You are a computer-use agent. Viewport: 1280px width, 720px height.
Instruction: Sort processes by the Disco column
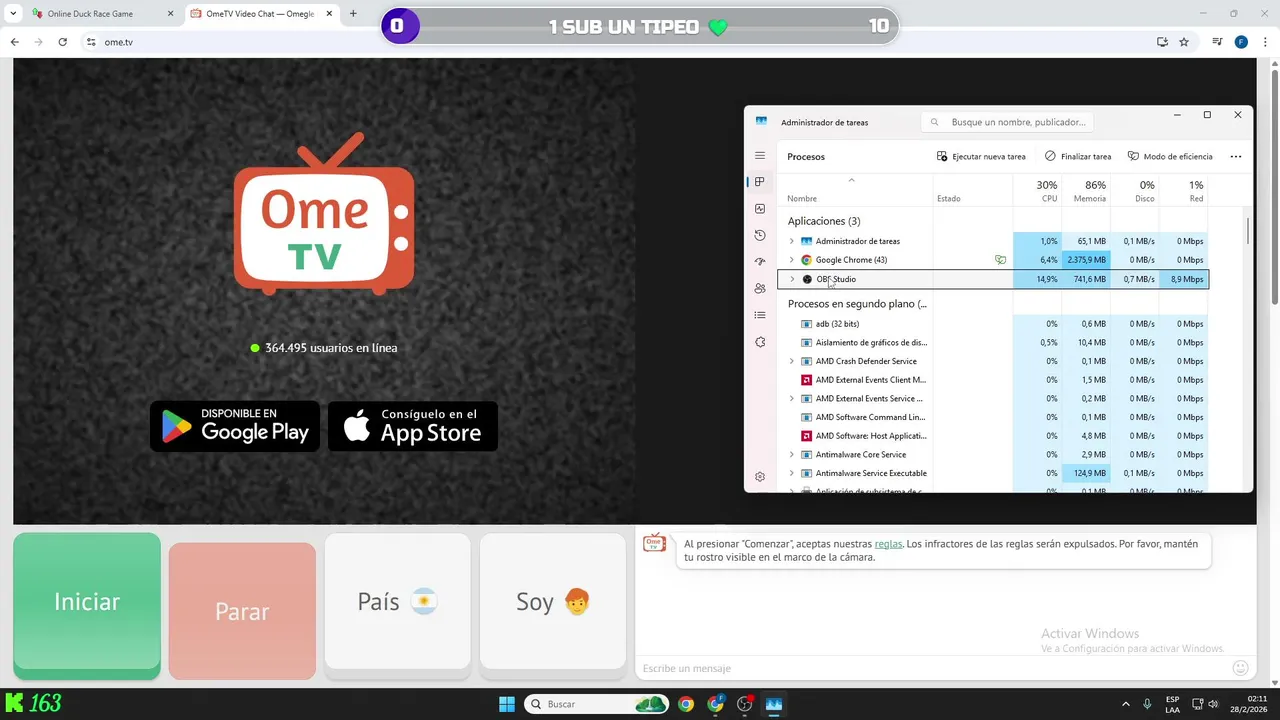pyautogui.click(x=1135, y=191)
